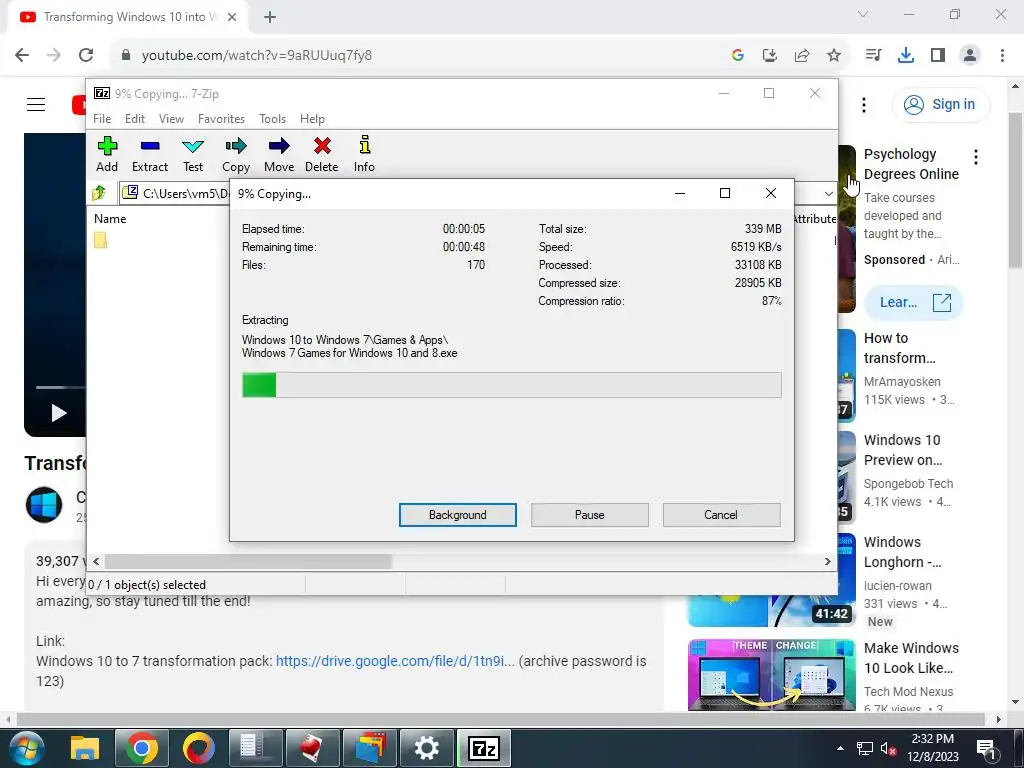The width and height of the screenshot is (1024, 768).
Task: Click the install app icon in address bar
Action: [770, 56]
